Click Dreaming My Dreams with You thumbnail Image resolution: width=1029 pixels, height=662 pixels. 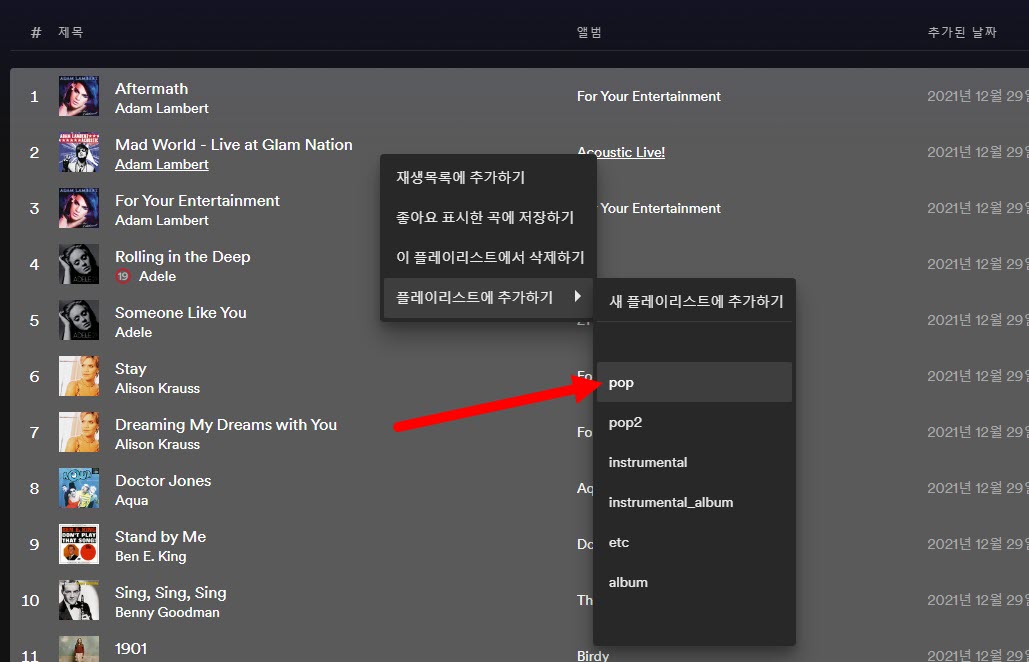point(79,432)
